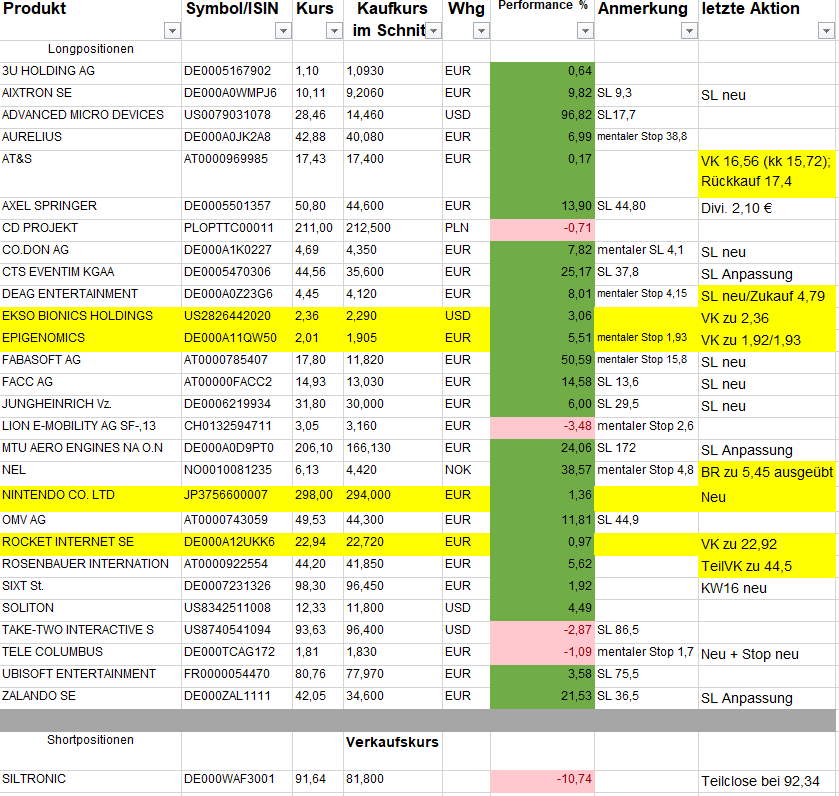Open the Produkt column filter dropdown
This screenshot has width=839, height=796.
[172, 31]
